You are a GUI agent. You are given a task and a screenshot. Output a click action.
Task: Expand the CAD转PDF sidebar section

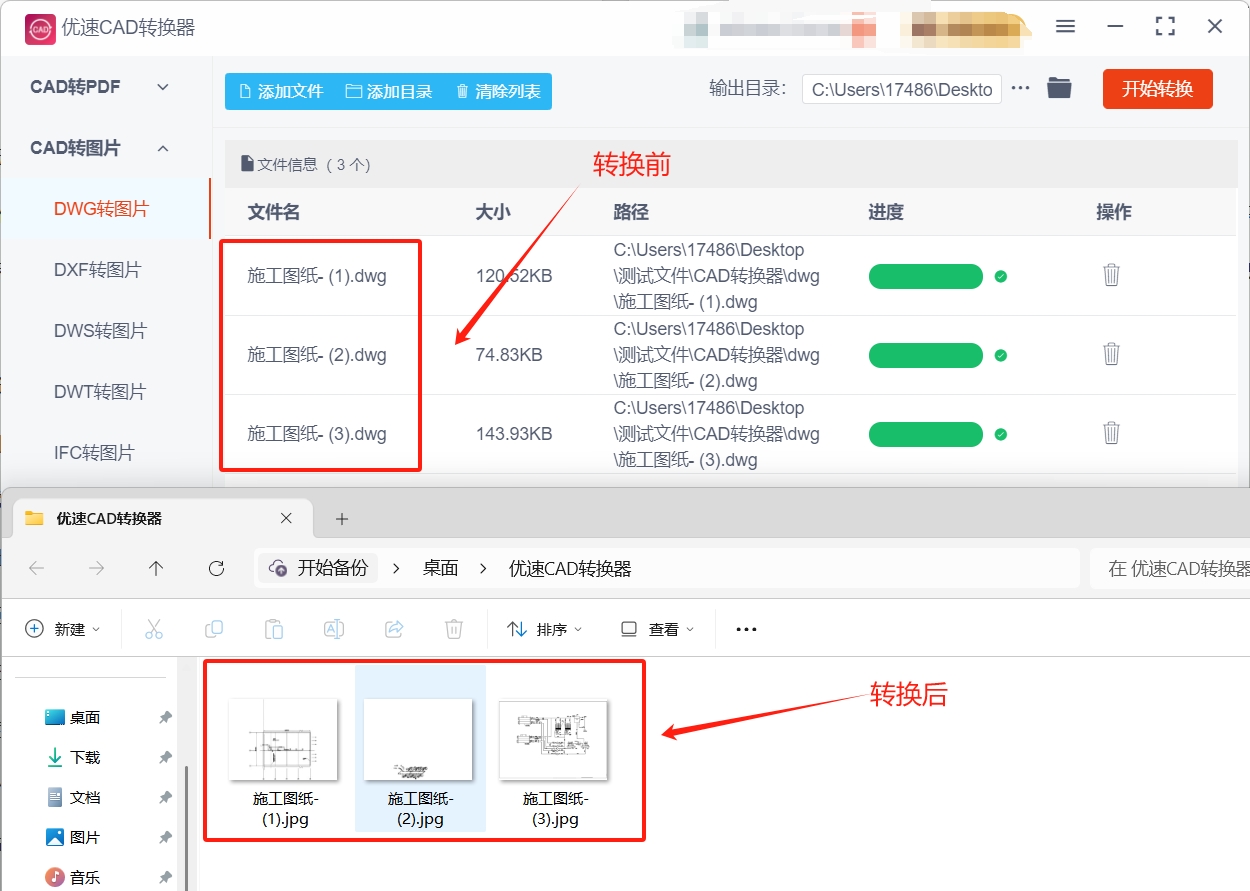tap(163, 87)
